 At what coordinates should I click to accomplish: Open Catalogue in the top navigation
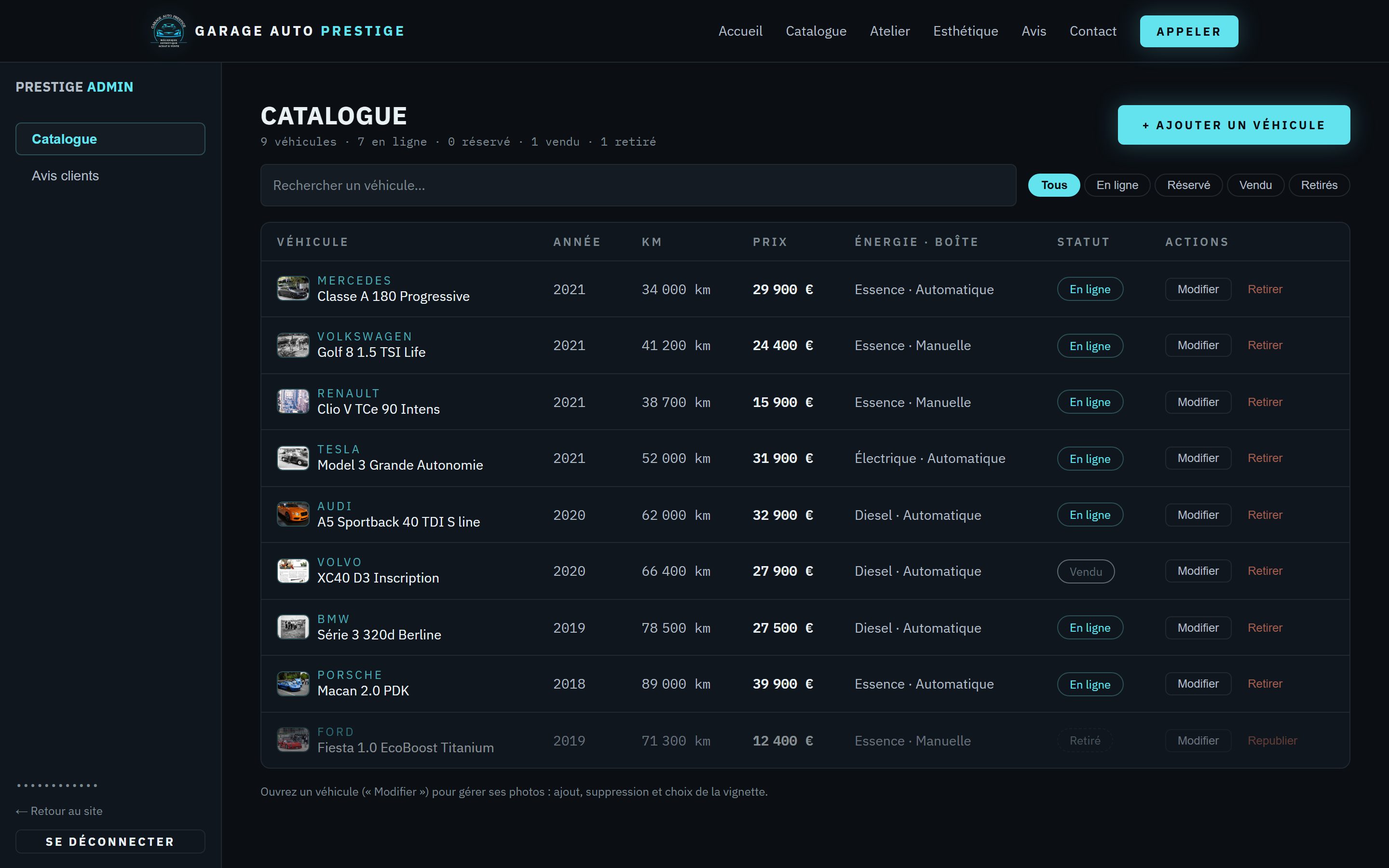point(816,31)
